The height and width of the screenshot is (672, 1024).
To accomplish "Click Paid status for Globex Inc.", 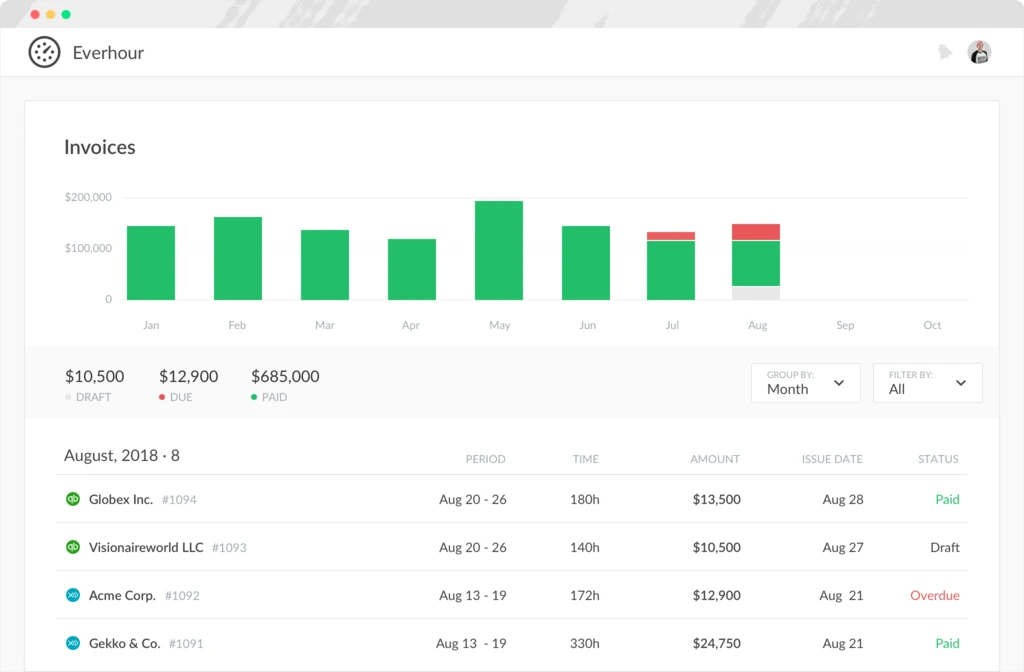I will coord(947,500).
